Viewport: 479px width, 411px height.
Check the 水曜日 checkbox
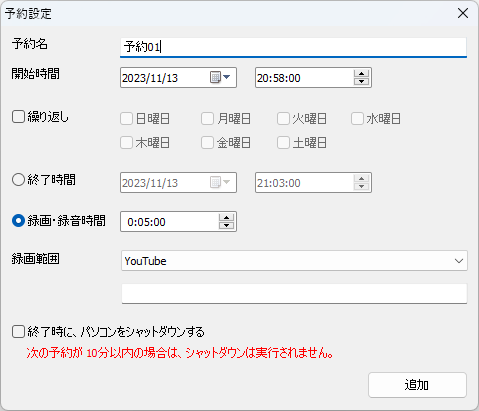click(357, 119)
